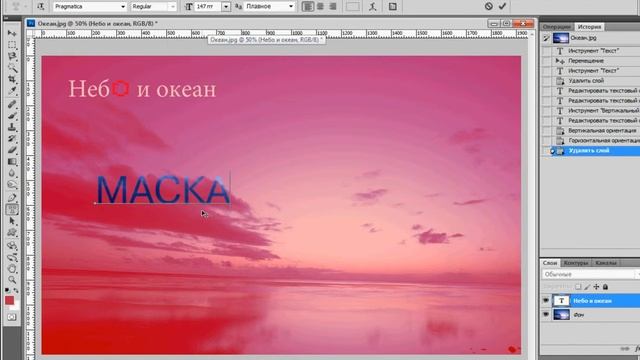Select the Rectangular Marquee tool
Screen dimensions: 640x360
click(x=12, y=45)
